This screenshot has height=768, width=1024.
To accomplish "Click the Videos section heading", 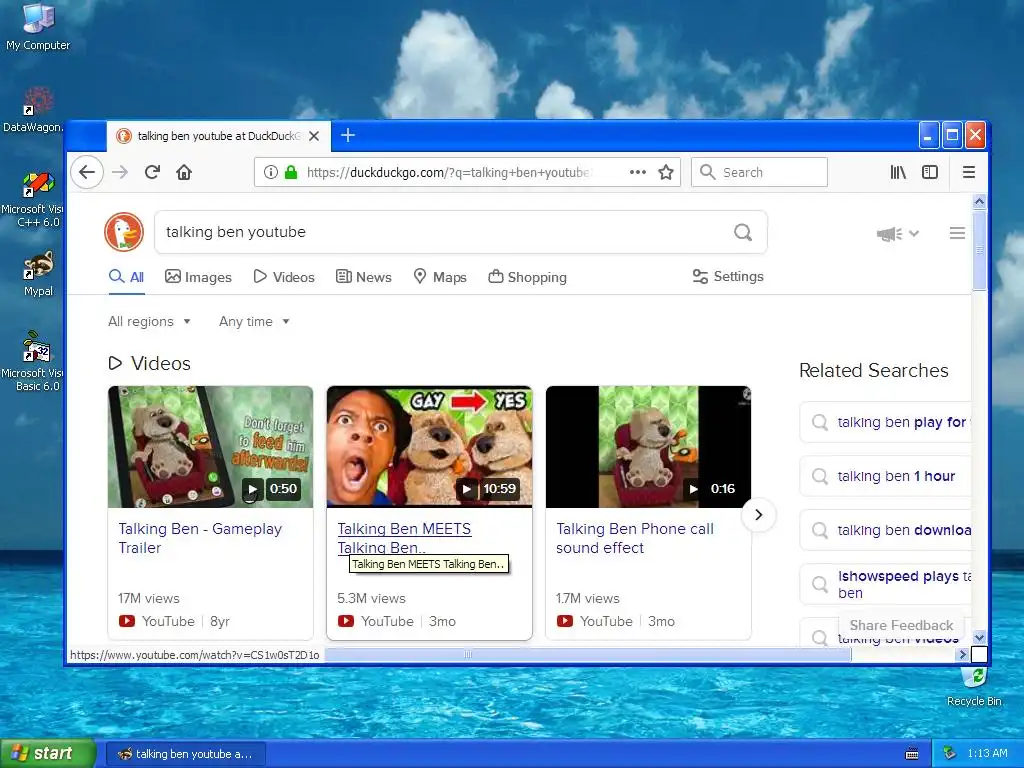I will (x=150, y=363).
